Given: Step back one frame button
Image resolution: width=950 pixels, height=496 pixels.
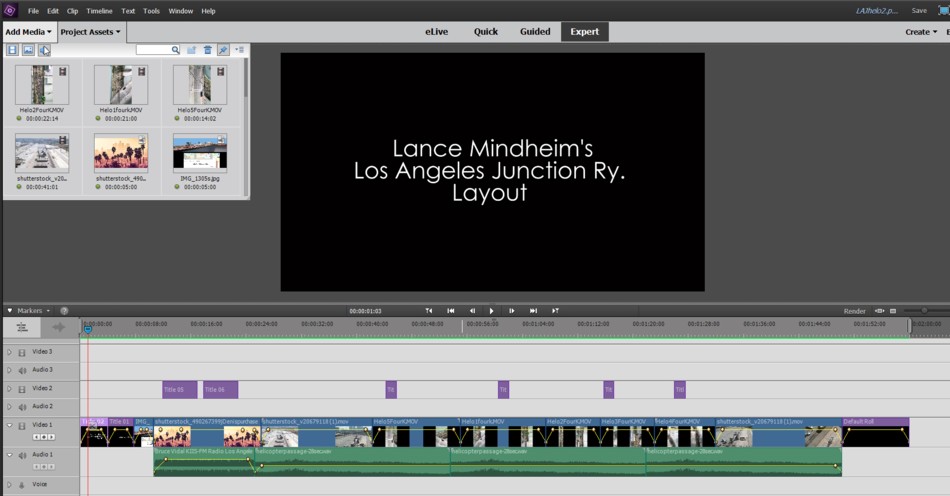Looking at the screenshot, I should coord(473,311).
